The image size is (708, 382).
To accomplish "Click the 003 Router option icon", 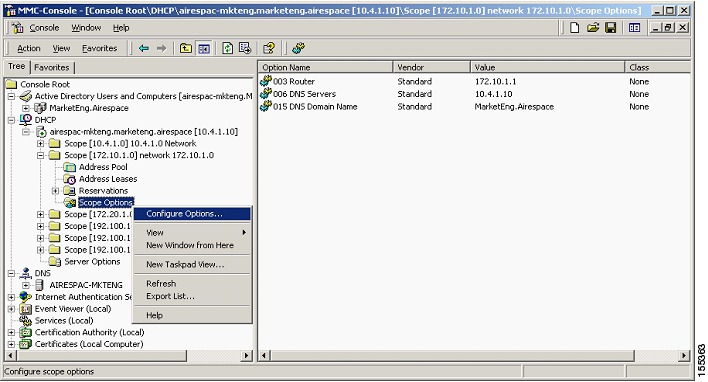I will 266,81.
